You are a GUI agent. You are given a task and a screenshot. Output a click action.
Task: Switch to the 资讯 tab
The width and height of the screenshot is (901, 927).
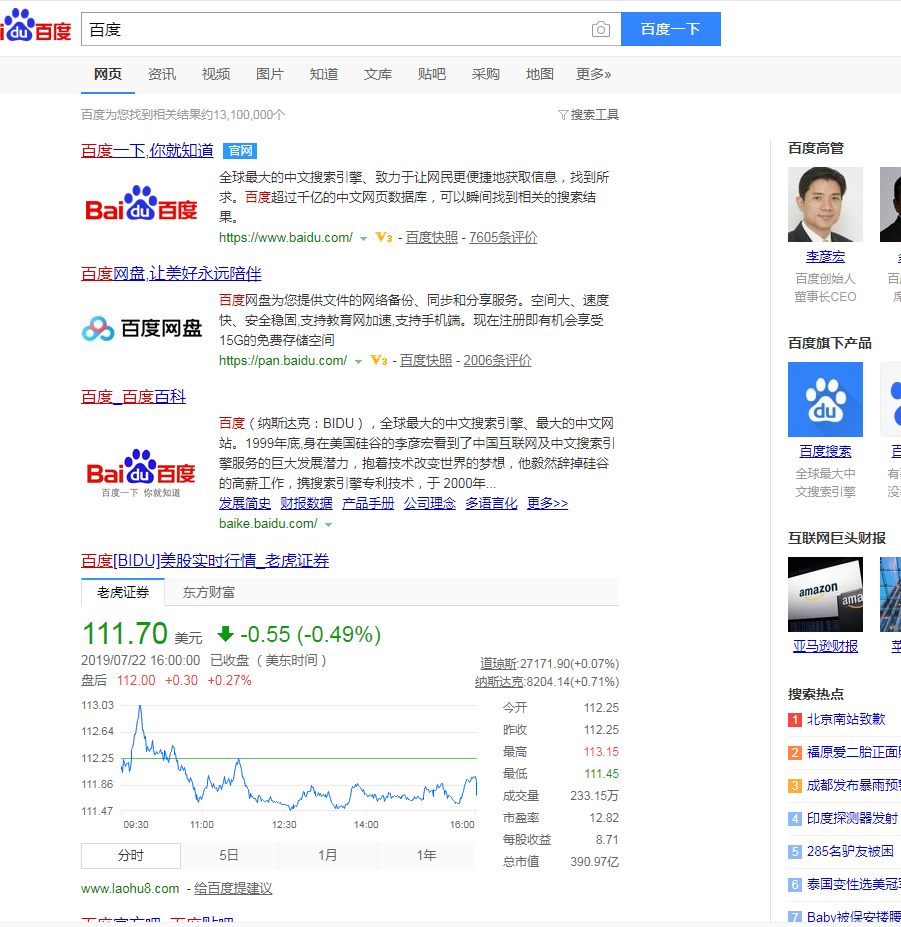pos(162,74)
